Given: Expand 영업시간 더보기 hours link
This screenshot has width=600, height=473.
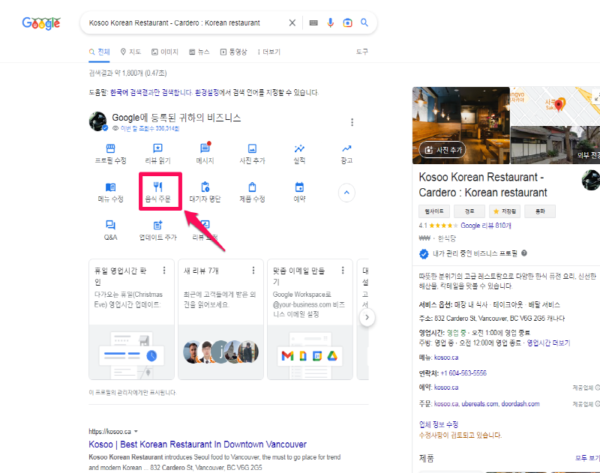Looking at the screenshot, I should pos(548,343).
